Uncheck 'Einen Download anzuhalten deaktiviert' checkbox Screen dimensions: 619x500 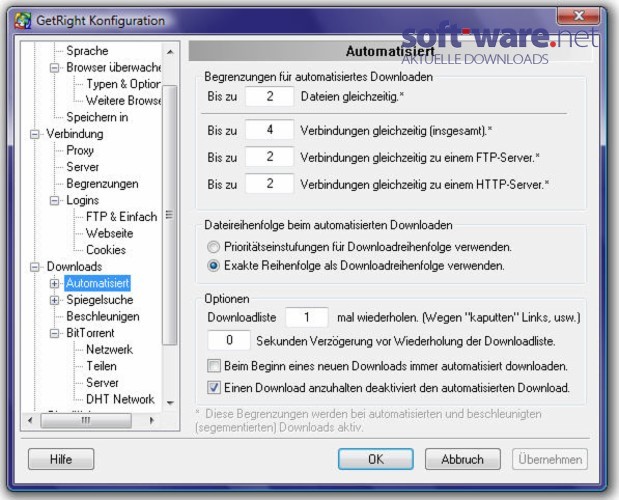pos(214,387)
